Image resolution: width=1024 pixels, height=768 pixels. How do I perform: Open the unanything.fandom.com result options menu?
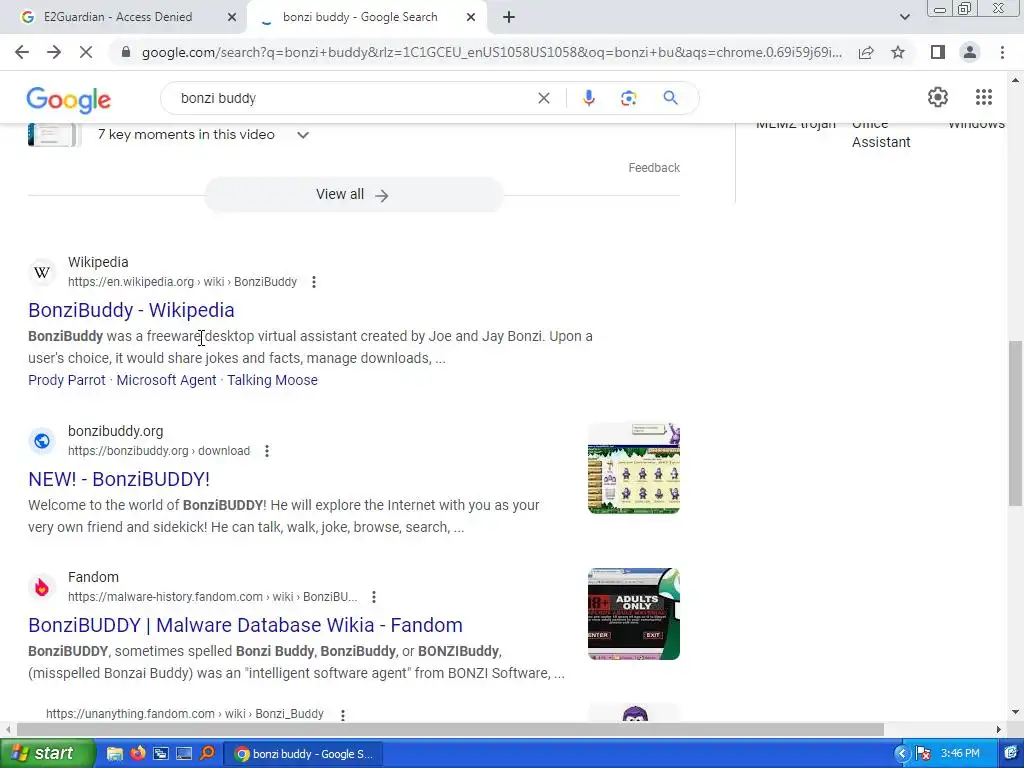[x=343, y=715]
